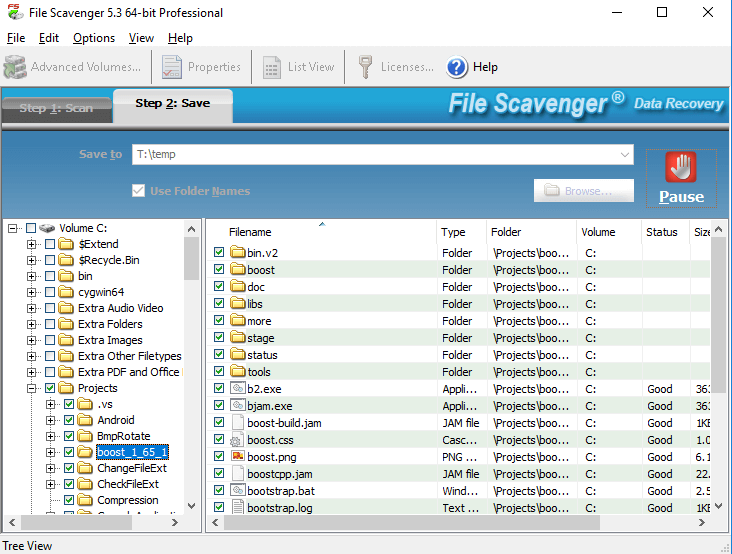Click the cygwin64 folder icon in tree
Viewport: 732px width, 554px height.
point(66,292)
